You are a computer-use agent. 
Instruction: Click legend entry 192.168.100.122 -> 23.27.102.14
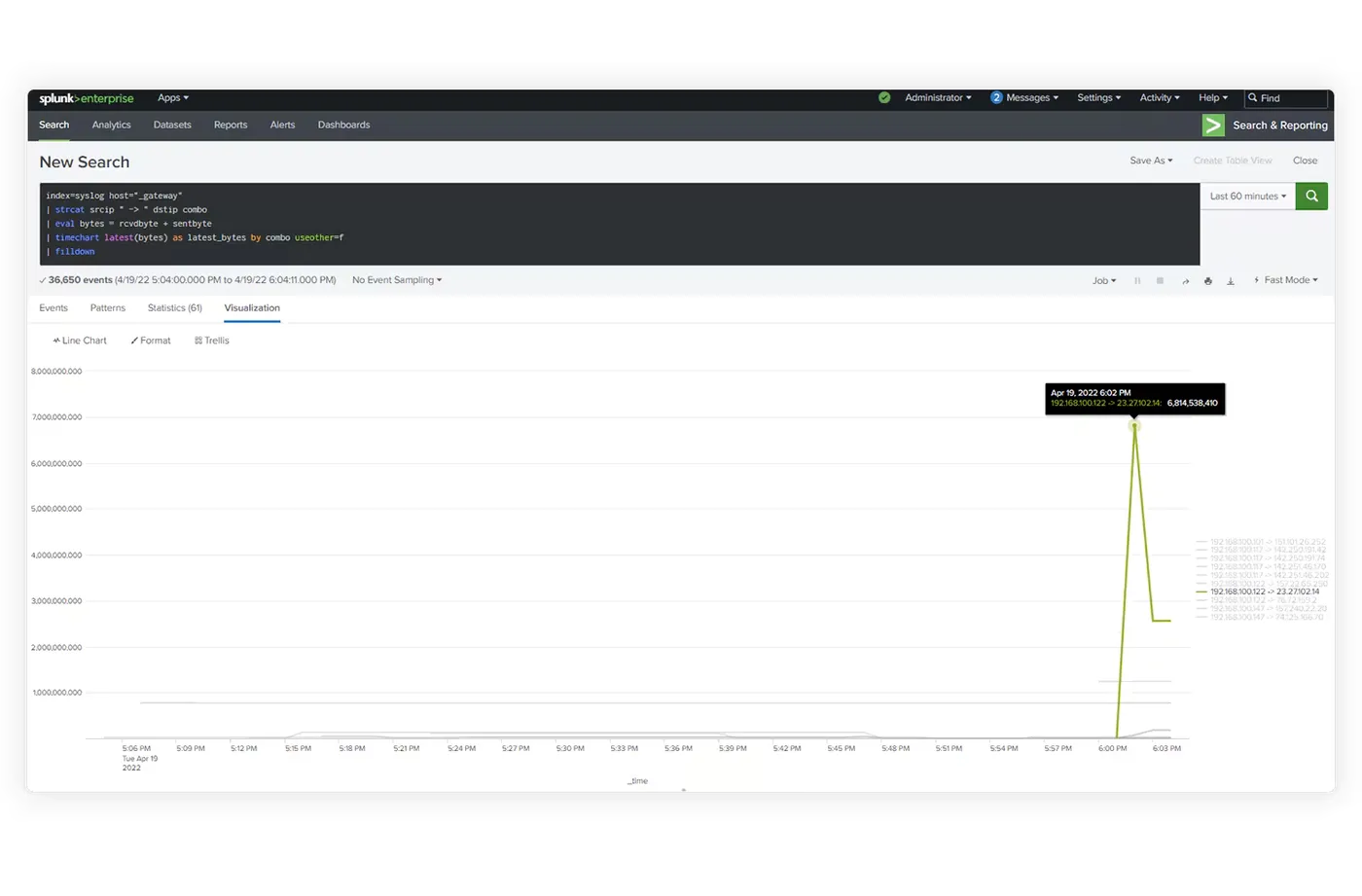point(1258,591)
